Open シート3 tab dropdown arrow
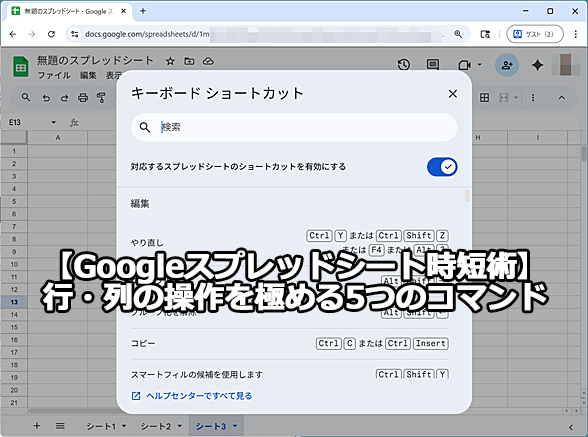 pyautogui.click(x=235, y=426)
